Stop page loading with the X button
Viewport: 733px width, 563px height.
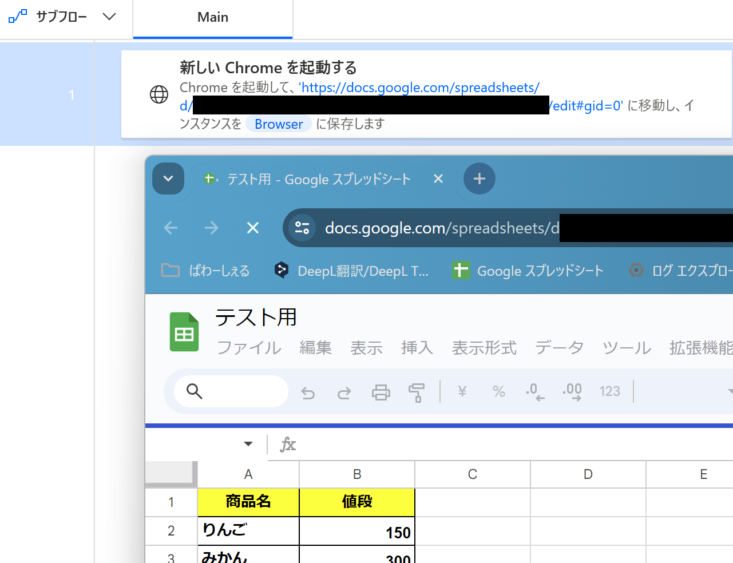[253, 228]
